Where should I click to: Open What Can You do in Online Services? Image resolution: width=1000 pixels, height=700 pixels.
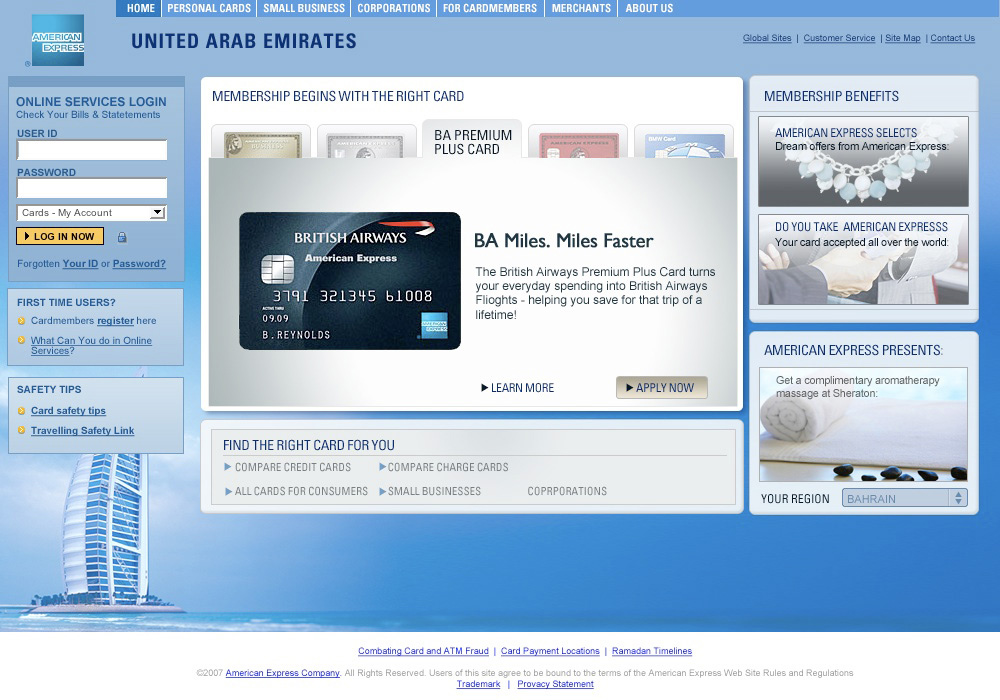click(91, 346)
